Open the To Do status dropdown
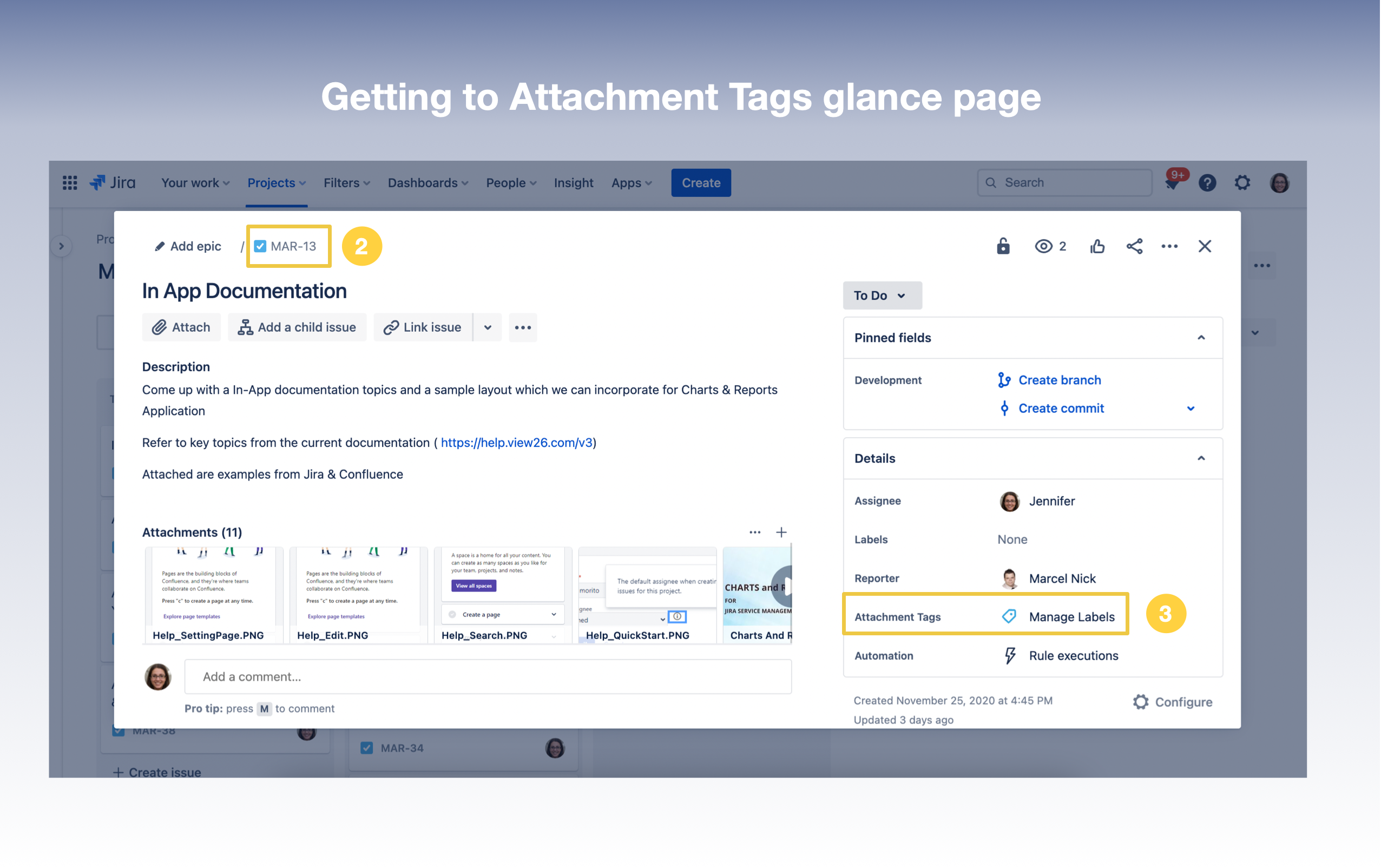1381x868 pixels. tap(882, 295)
